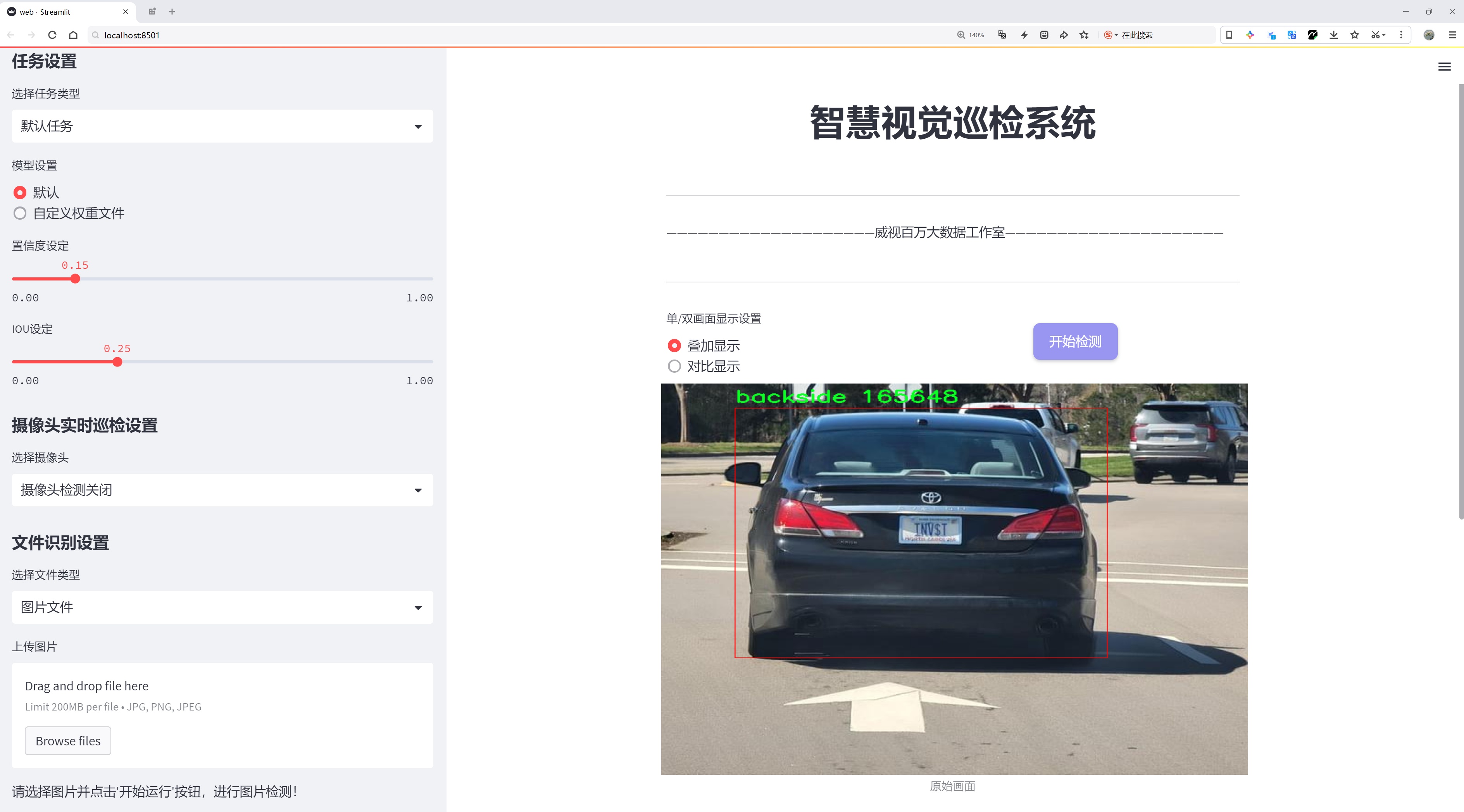Open the page translate icon in address bar
1464x812 pixels.
[x=1002, y=35]
